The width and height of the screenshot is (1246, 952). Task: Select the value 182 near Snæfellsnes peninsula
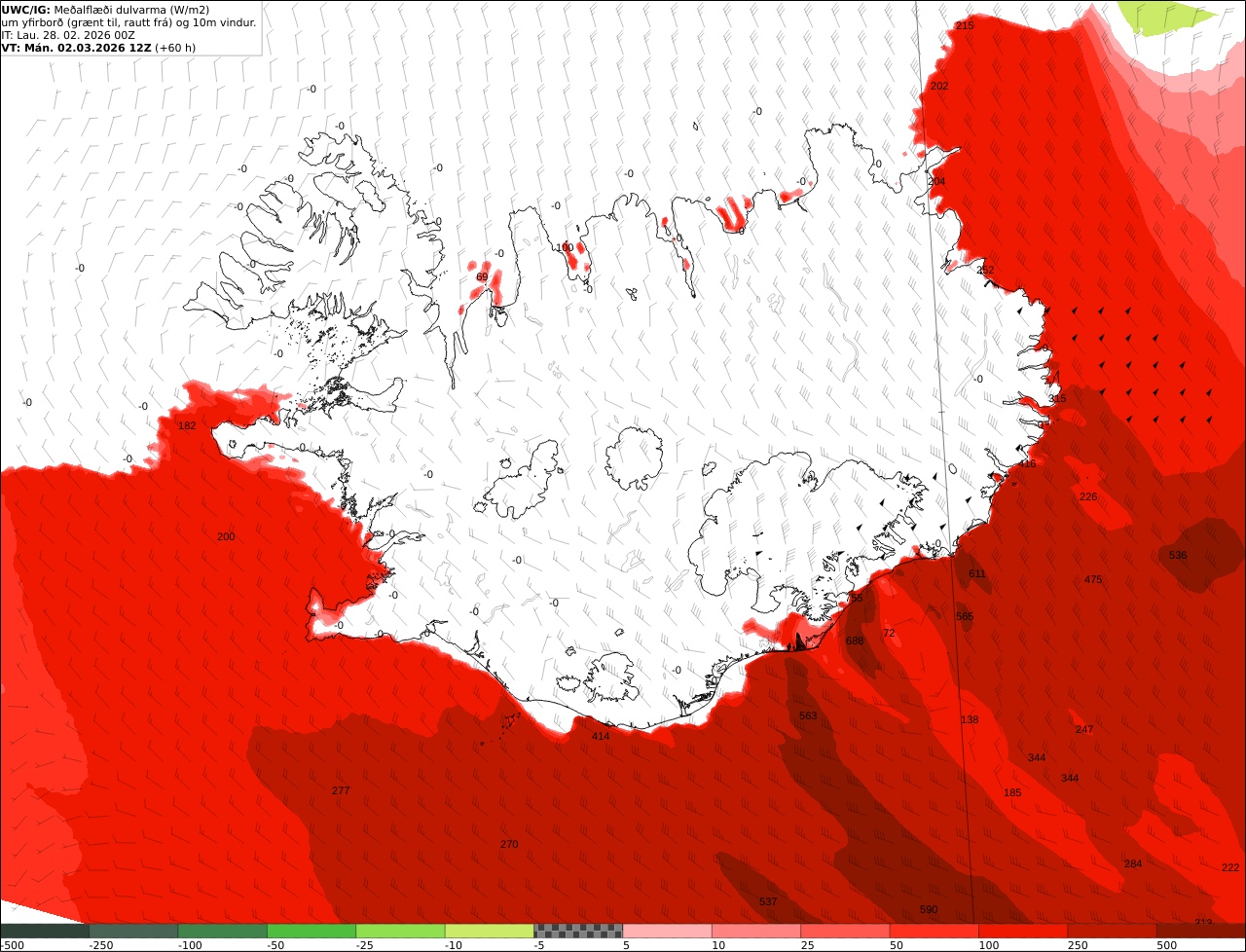coord(187,425)
